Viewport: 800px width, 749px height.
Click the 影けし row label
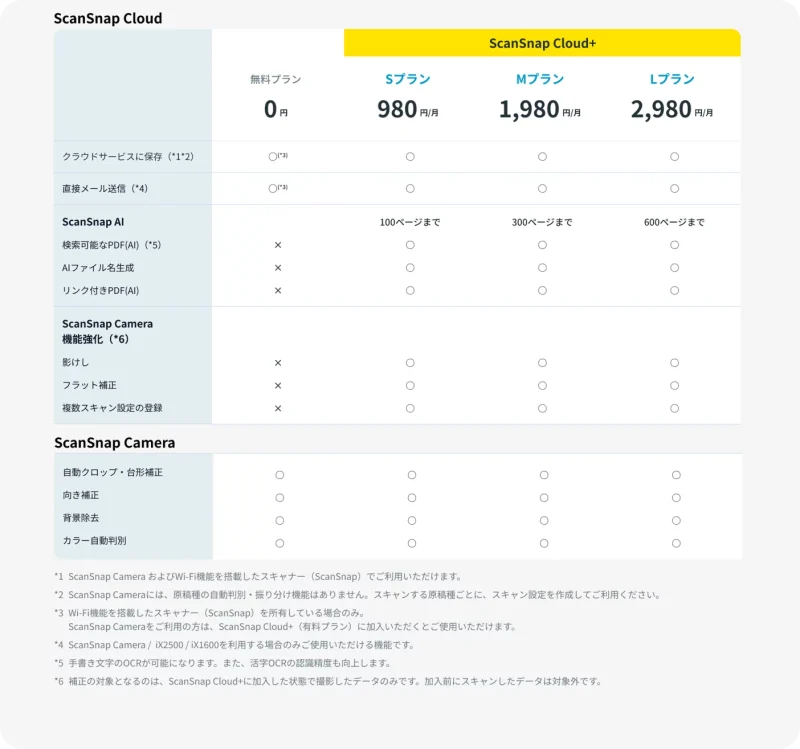76,362
